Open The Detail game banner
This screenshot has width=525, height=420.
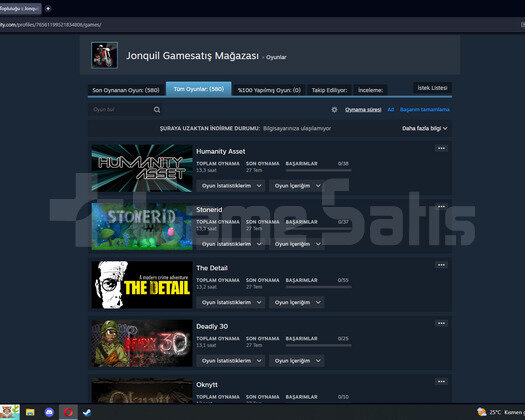[142, 285]
